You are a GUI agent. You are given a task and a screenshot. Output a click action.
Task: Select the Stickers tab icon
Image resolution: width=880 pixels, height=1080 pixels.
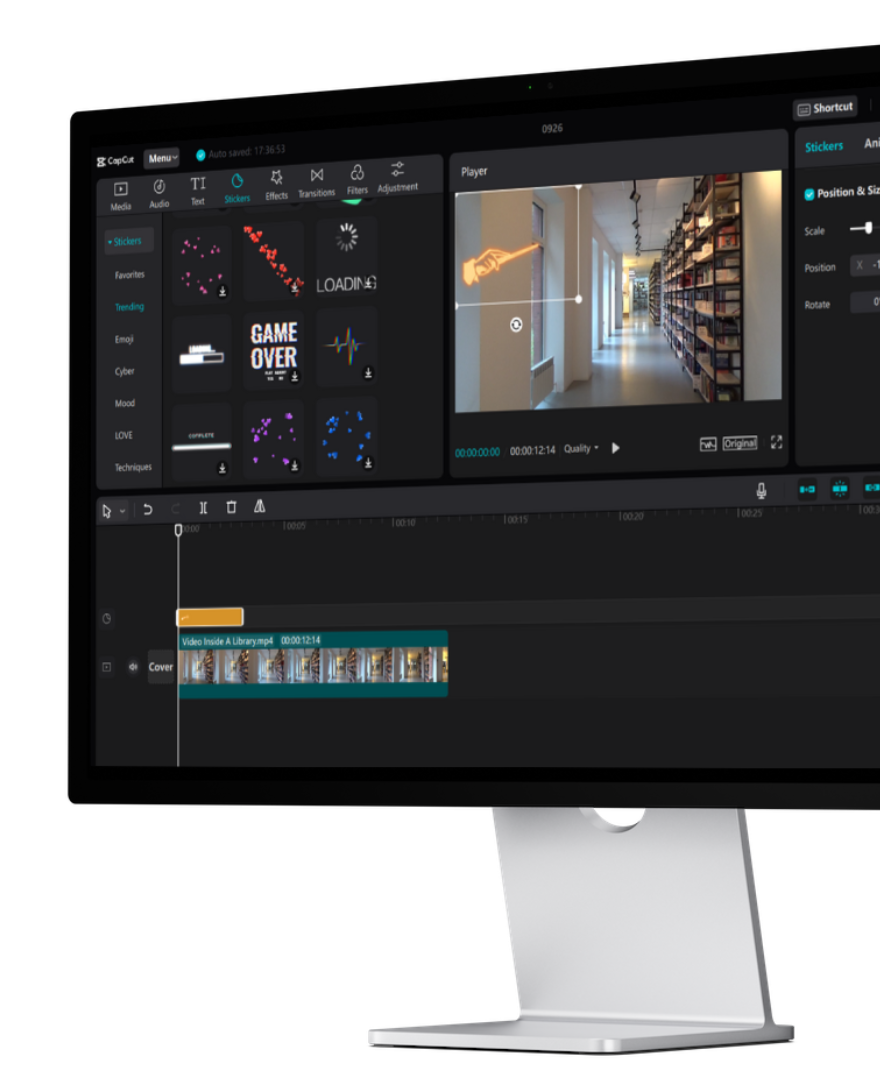coord(237,181)
